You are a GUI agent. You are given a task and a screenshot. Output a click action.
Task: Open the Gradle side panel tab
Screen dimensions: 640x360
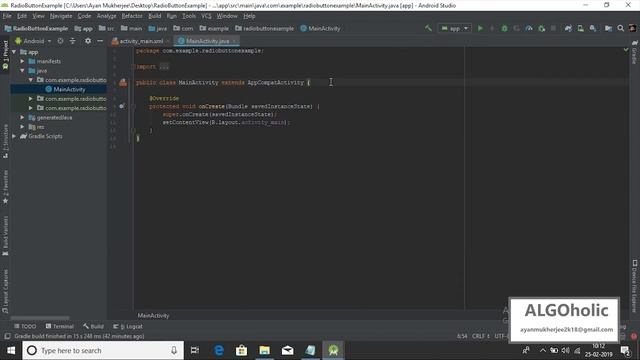coord(635,52)
